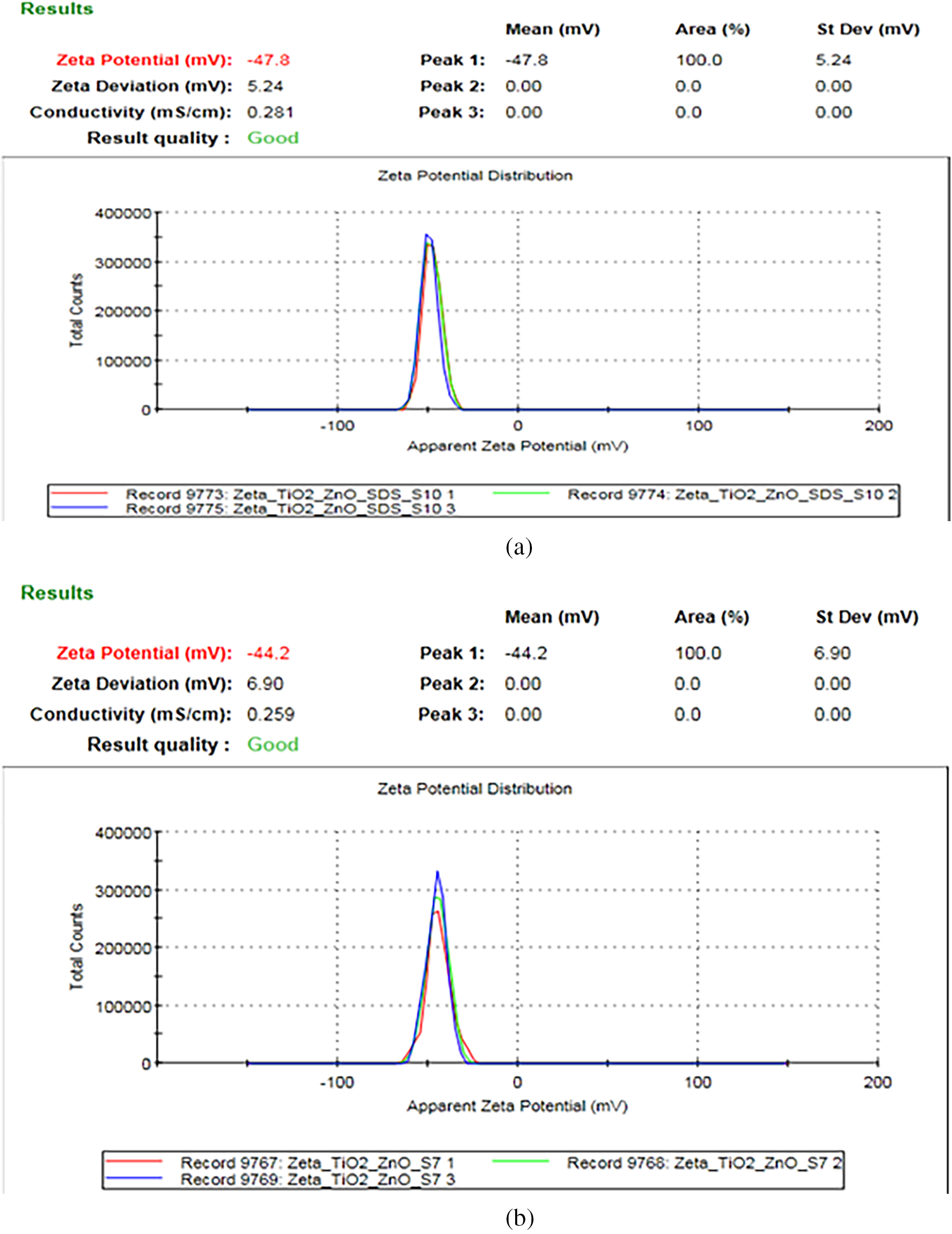Viewport: 952px width, 1234px height.
Task: Select the Record 9768 legend entry
Action: pos(703,1162)
